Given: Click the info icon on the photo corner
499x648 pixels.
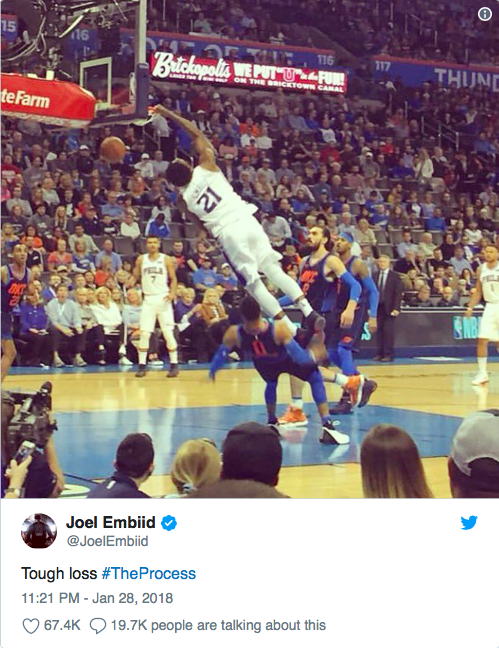Looking at the screenshot, I should click(485, 14).
